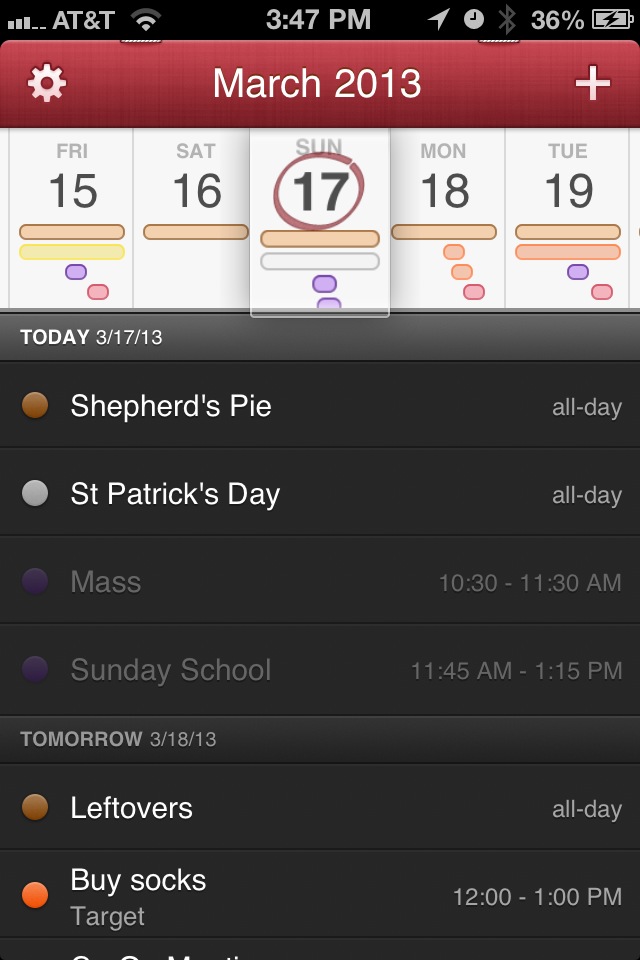Screen dimensions: 640x960
Task: Select Saturday 16 in the day ticker
Action: point(196,190)
